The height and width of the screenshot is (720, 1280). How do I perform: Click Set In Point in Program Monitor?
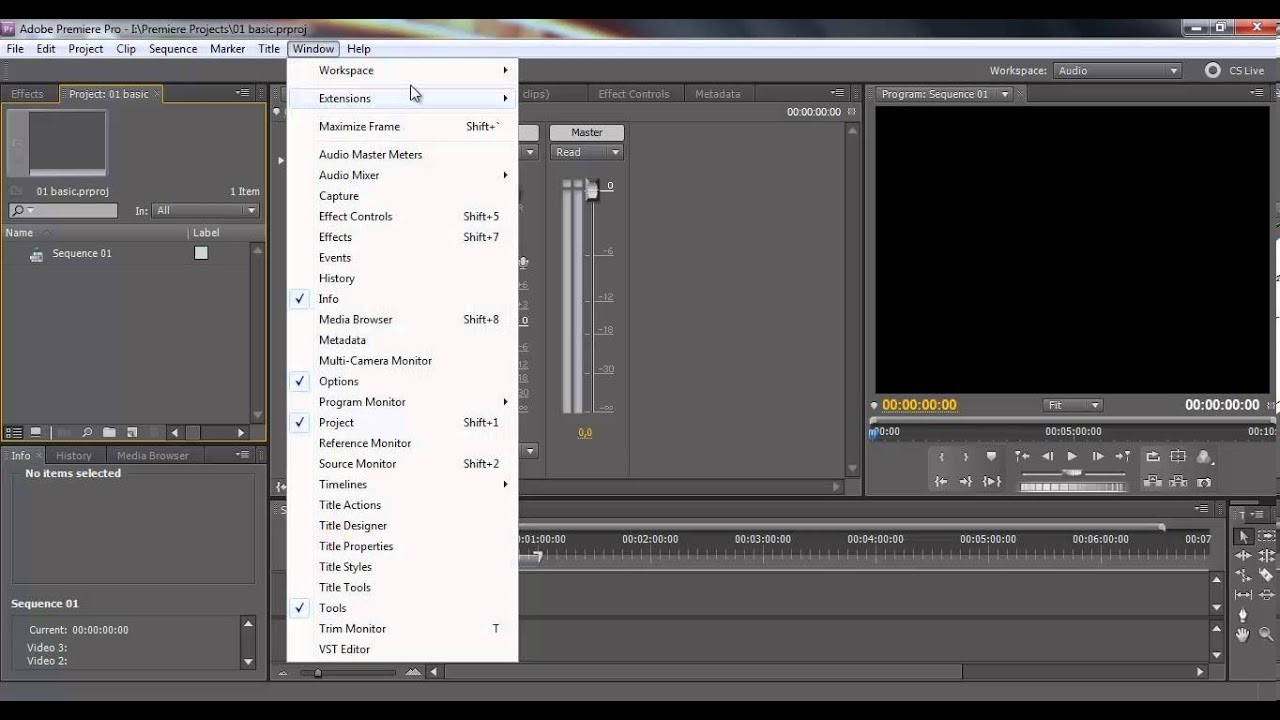[x=941, y=457]
